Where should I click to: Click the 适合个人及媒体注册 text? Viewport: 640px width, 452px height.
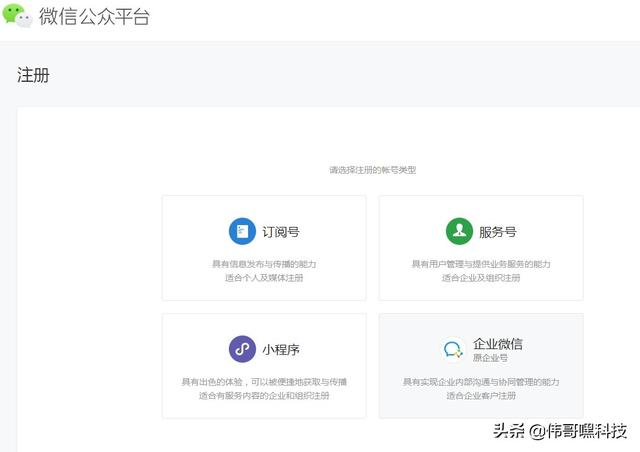[x=264, y=278]
